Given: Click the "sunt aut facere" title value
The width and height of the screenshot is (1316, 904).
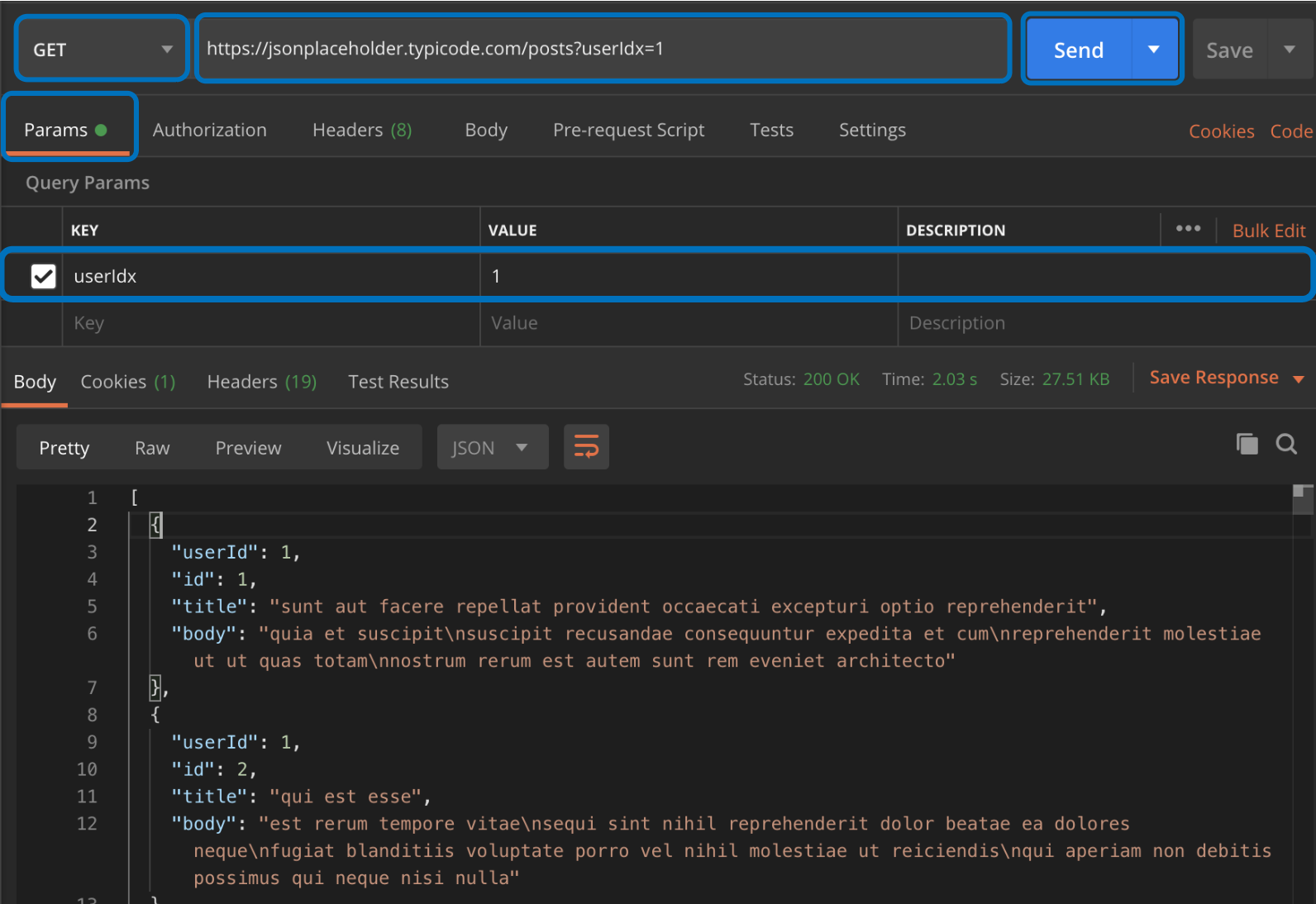Looking at the screenshot, I should 684,607.
